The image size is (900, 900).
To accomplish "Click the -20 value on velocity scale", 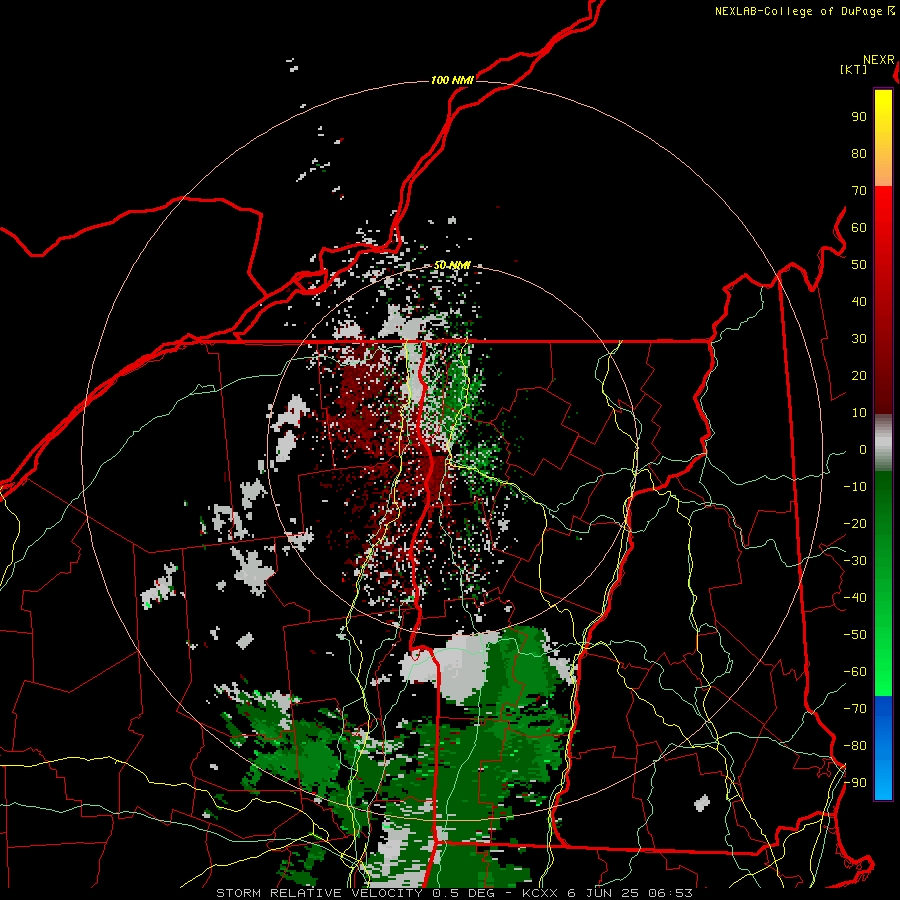I will pos(855,524).
